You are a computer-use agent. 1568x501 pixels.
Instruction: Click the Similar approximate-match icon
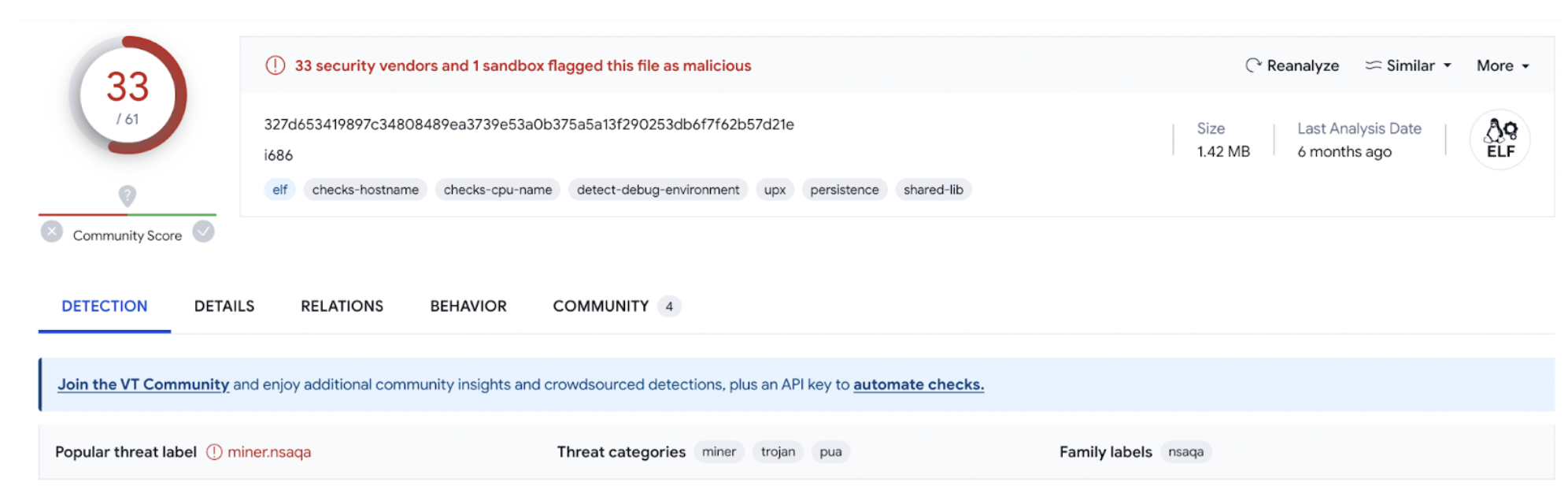click(1373, 65)
